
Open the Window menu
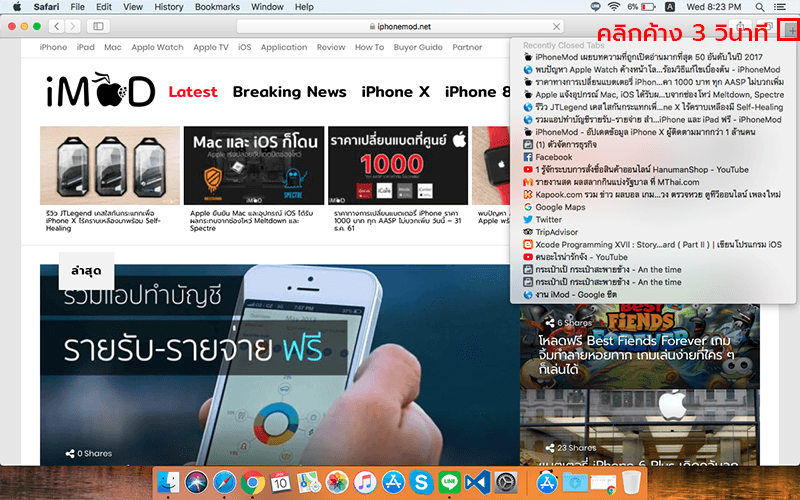267,7
